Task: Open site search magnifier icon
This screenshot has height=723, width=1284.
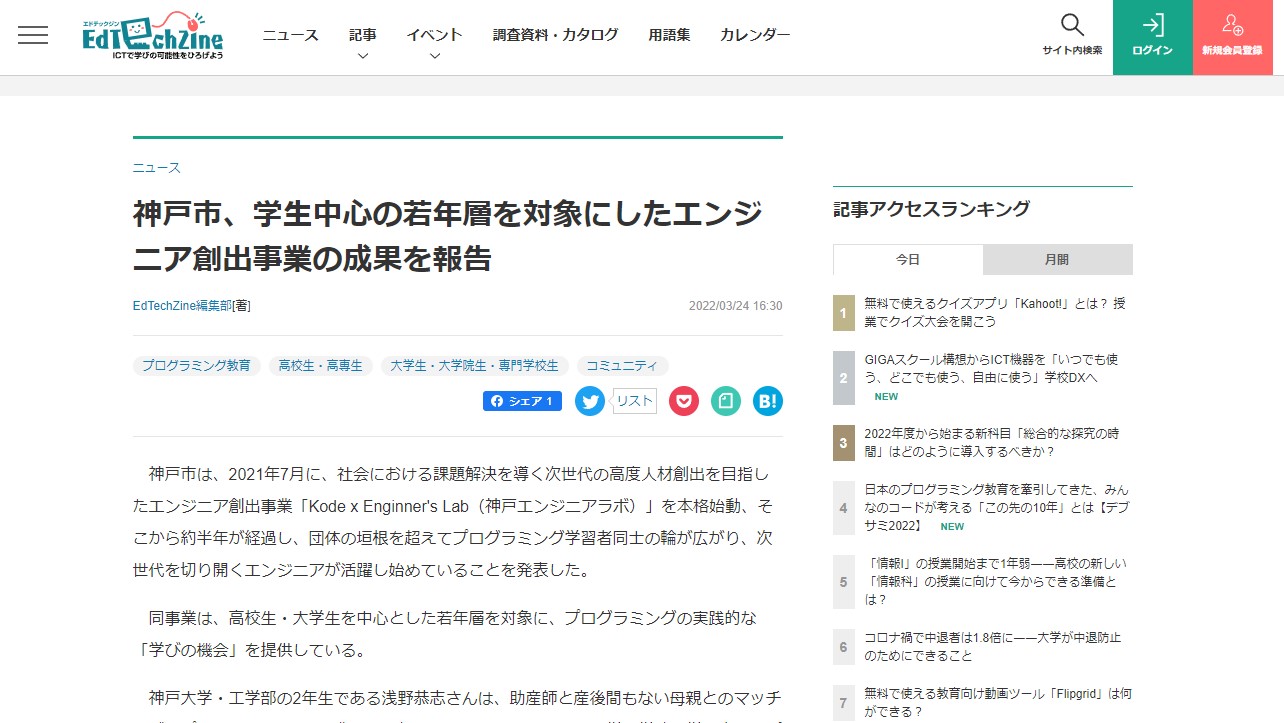Action: [1072, 25]
